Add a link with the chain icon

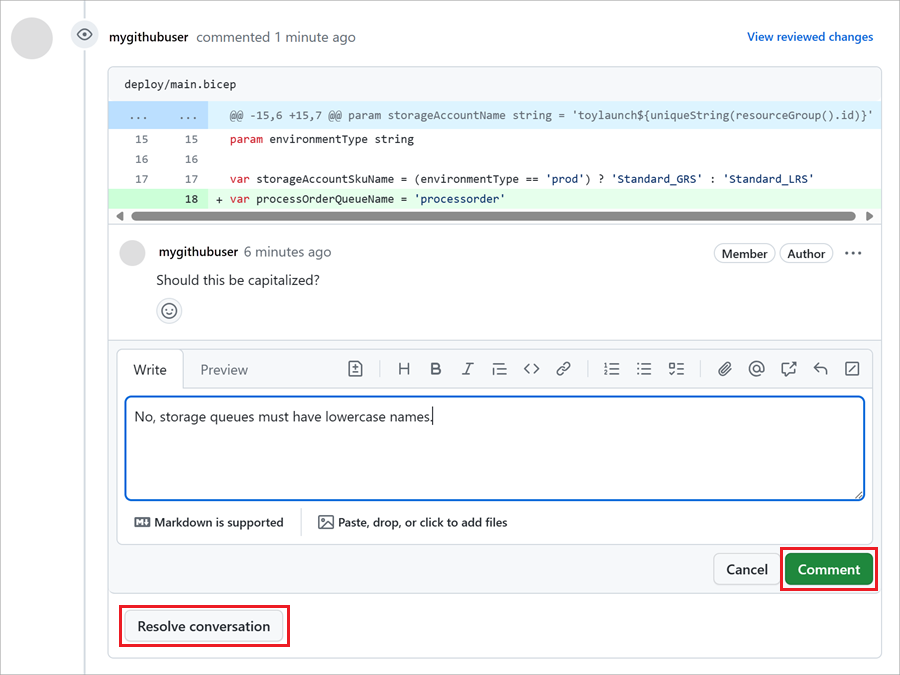click(563, 368)
